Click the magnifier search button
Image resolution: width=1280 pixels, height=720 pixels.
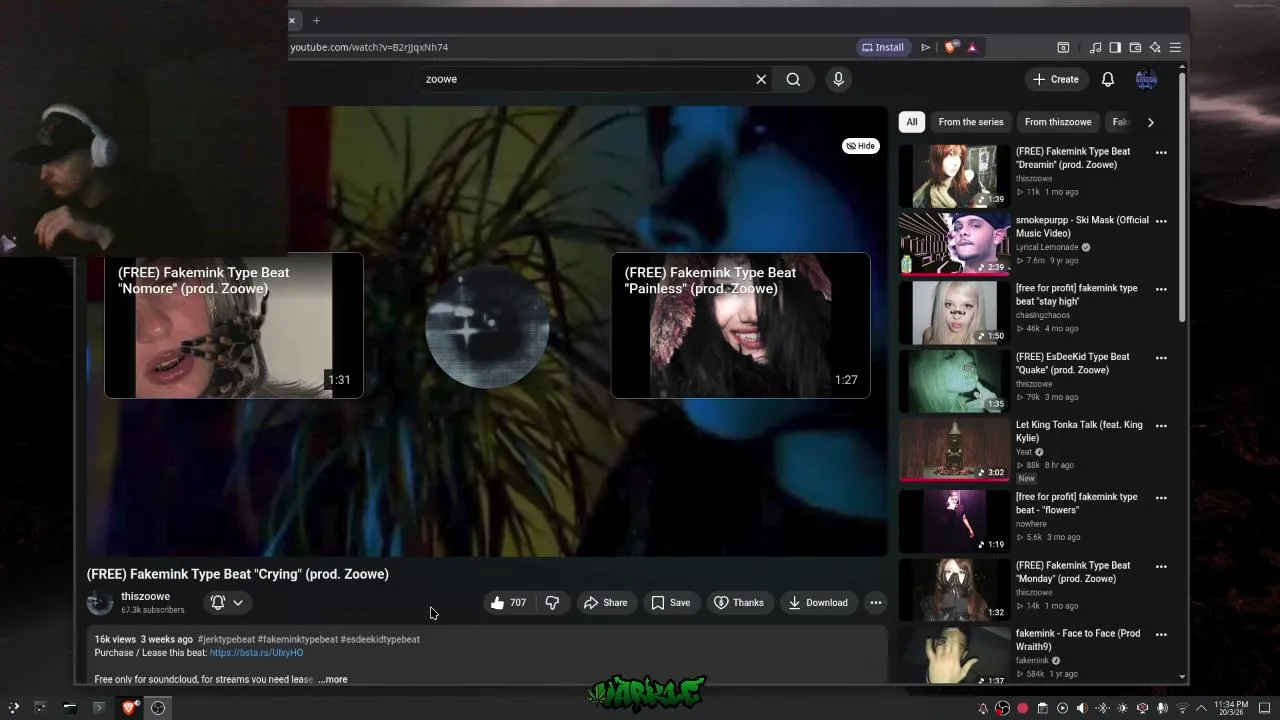point(793,79)
